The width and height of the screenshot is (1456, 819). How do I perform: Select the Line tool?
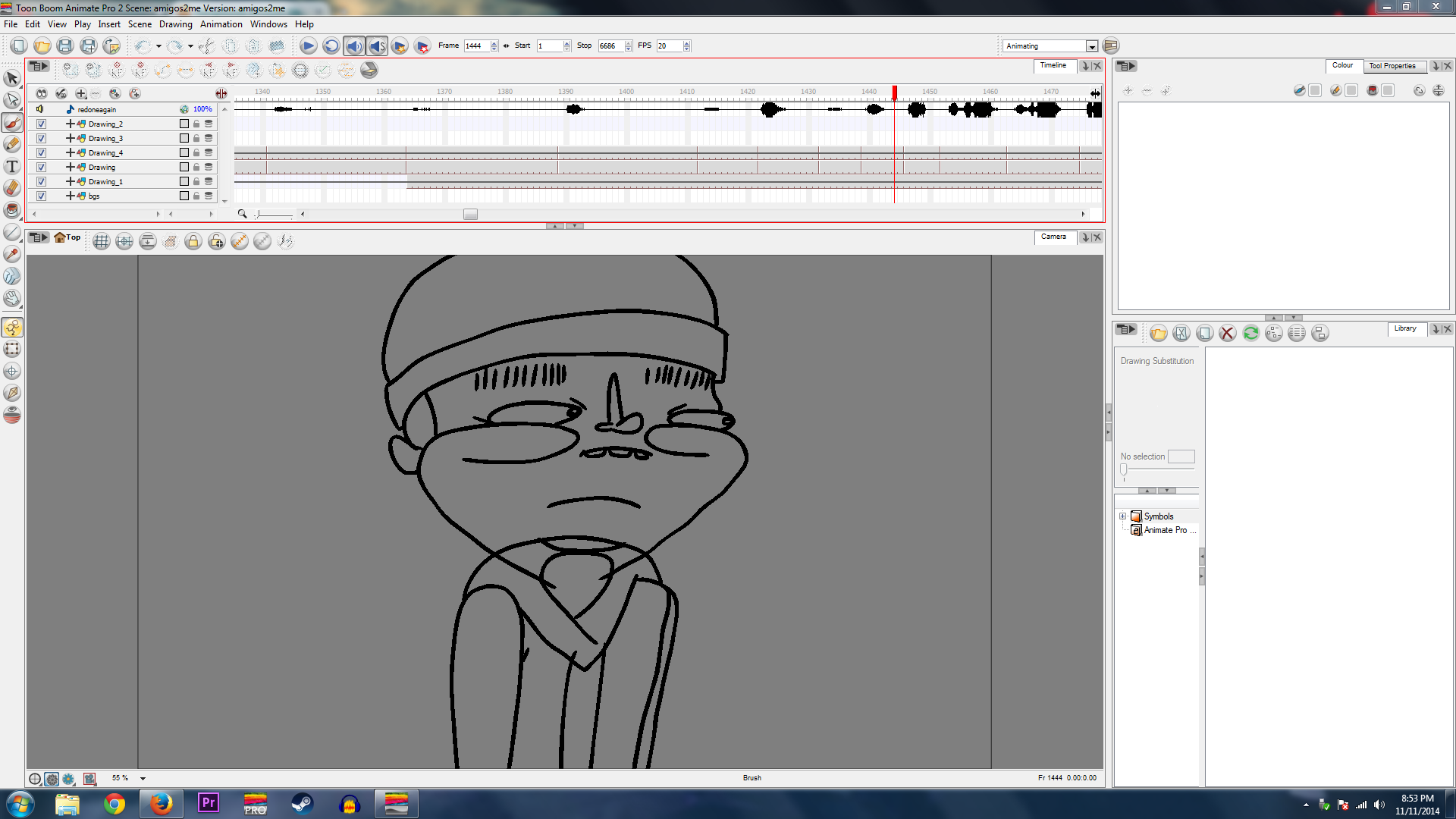12,232
